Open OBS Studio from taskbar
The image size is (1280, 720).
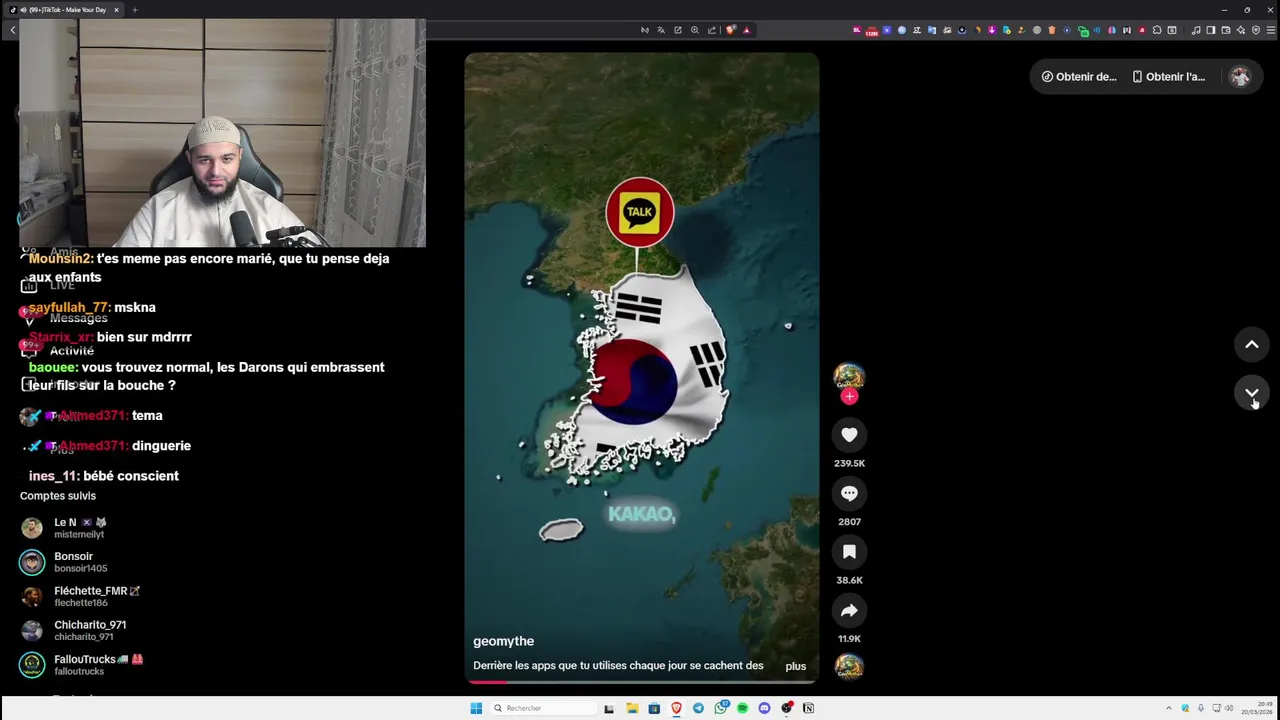tap(787, 708)
